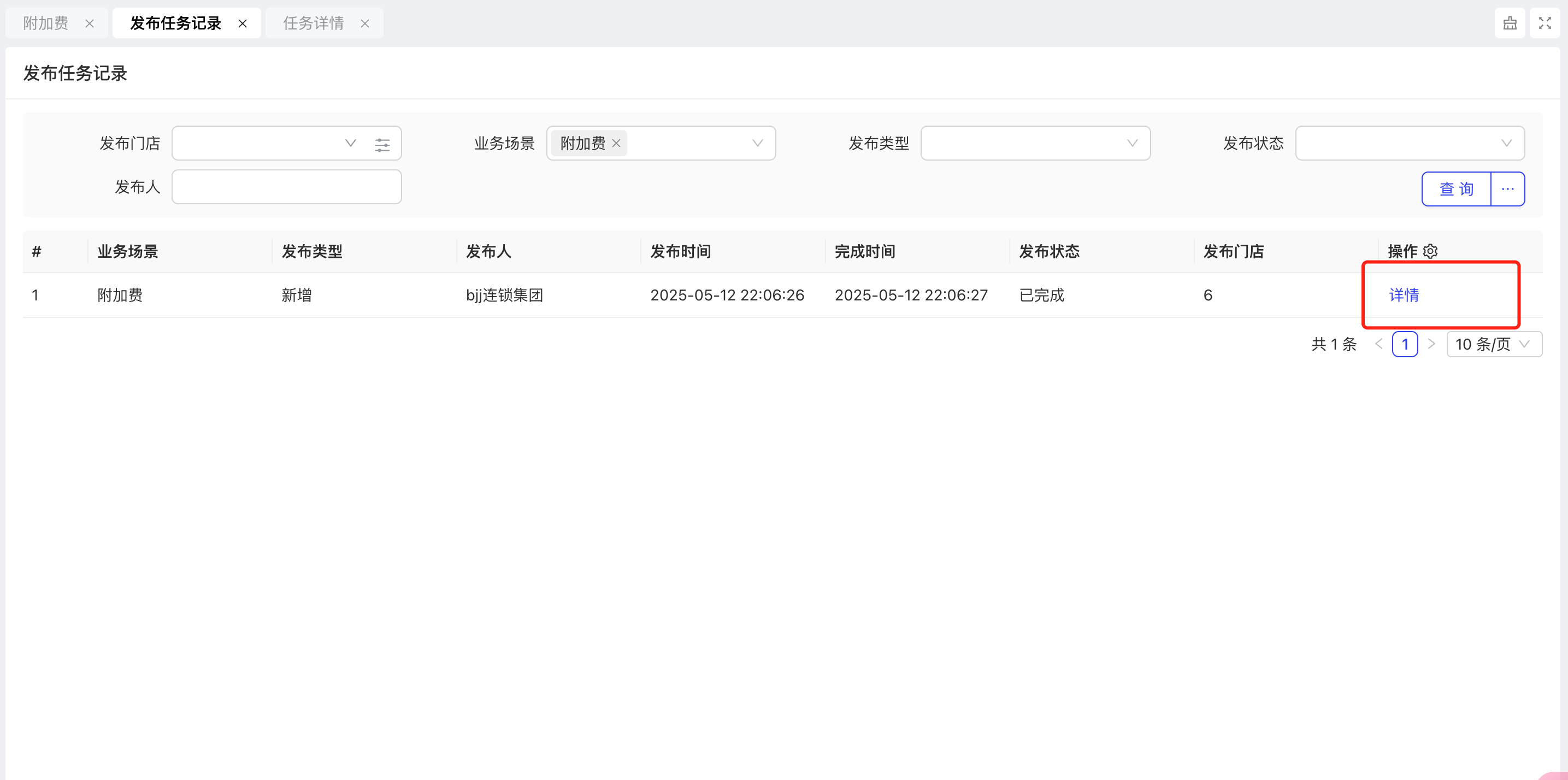Select page 1 in pagination
This screenshot has height=780, width=1568.
click(x=1405, y=344)
